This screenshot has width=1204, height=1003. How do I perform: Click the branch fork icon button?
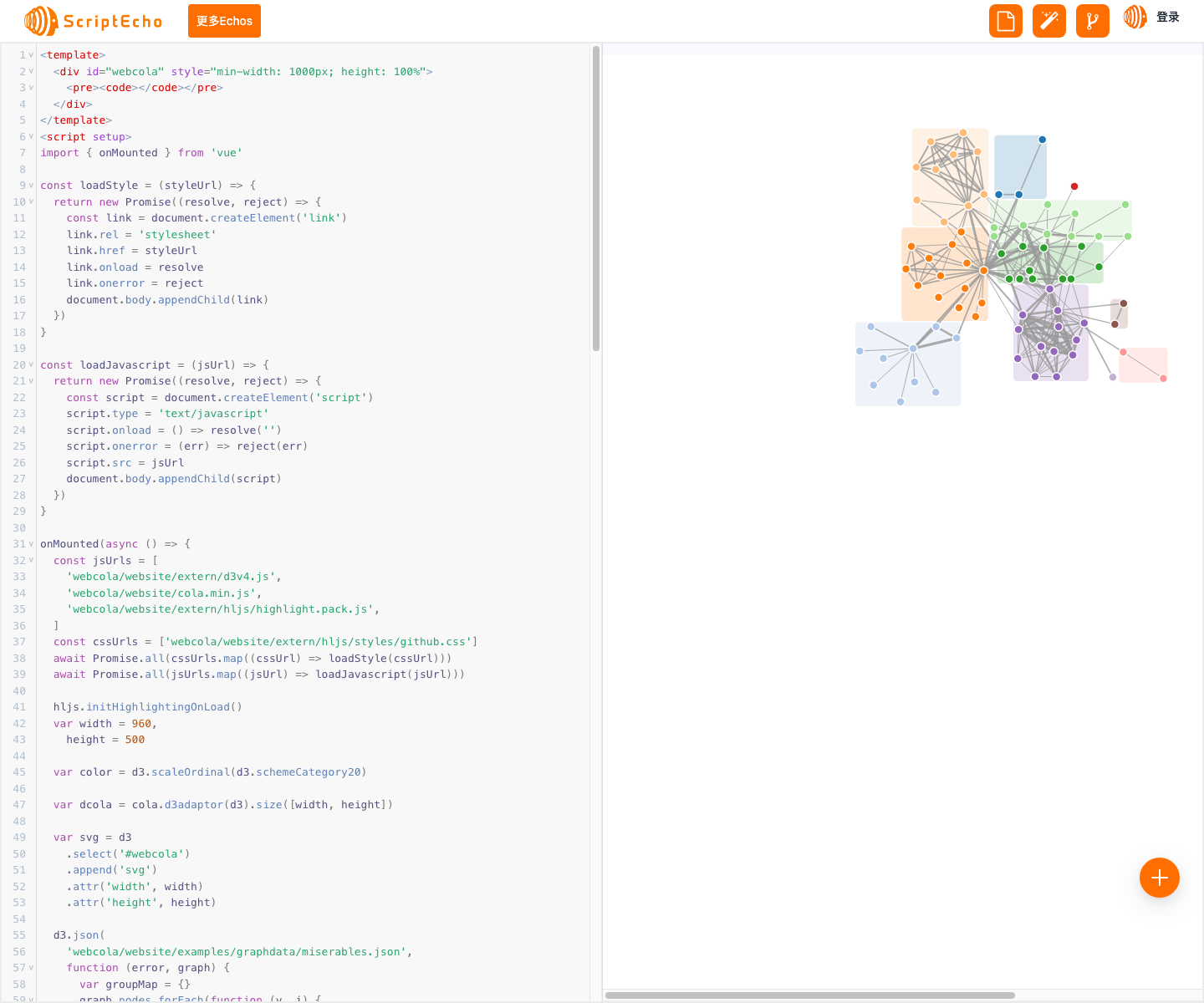(1093, 21)
